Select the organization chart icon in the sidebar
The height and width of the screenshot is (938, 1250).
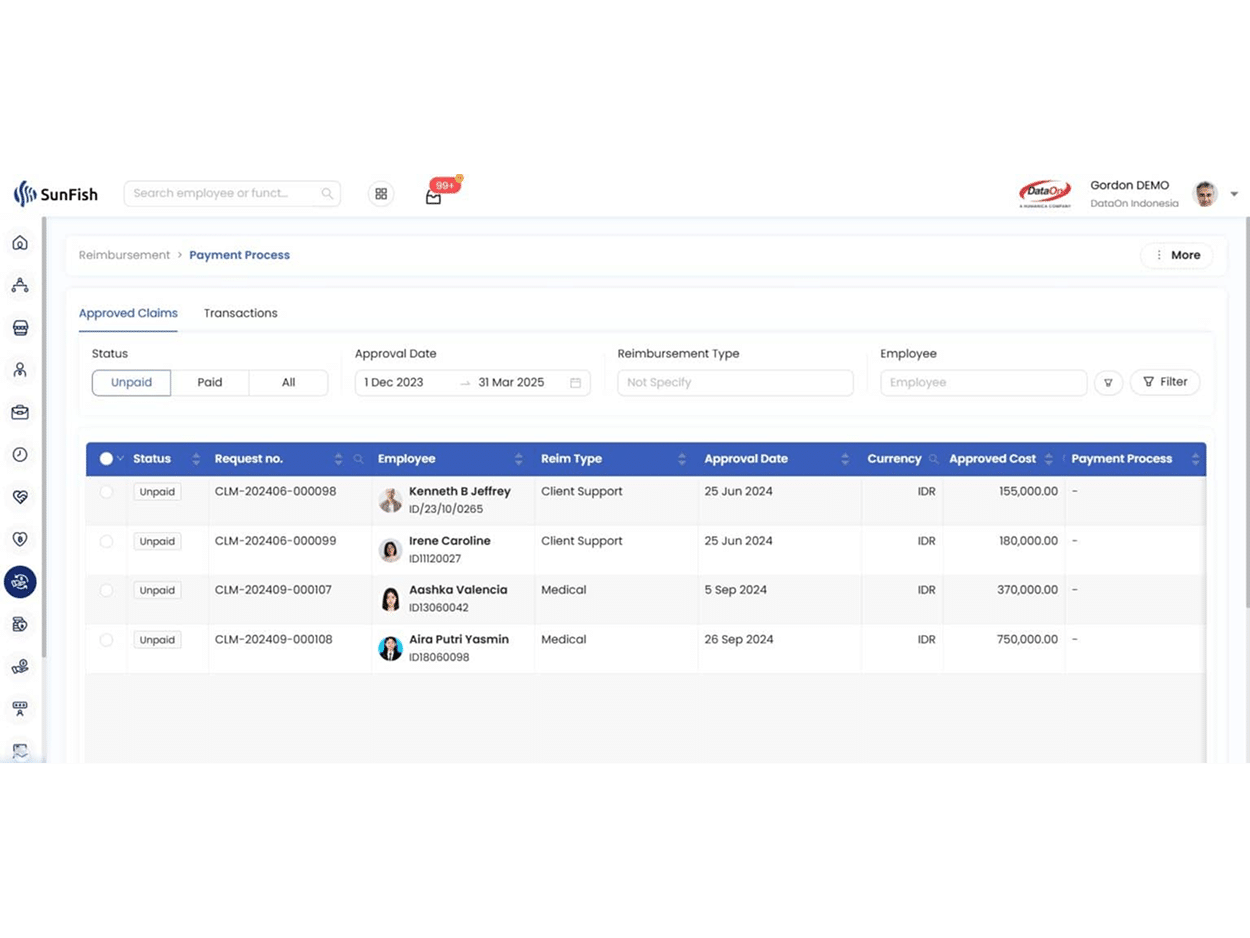[x=20, y=284]
